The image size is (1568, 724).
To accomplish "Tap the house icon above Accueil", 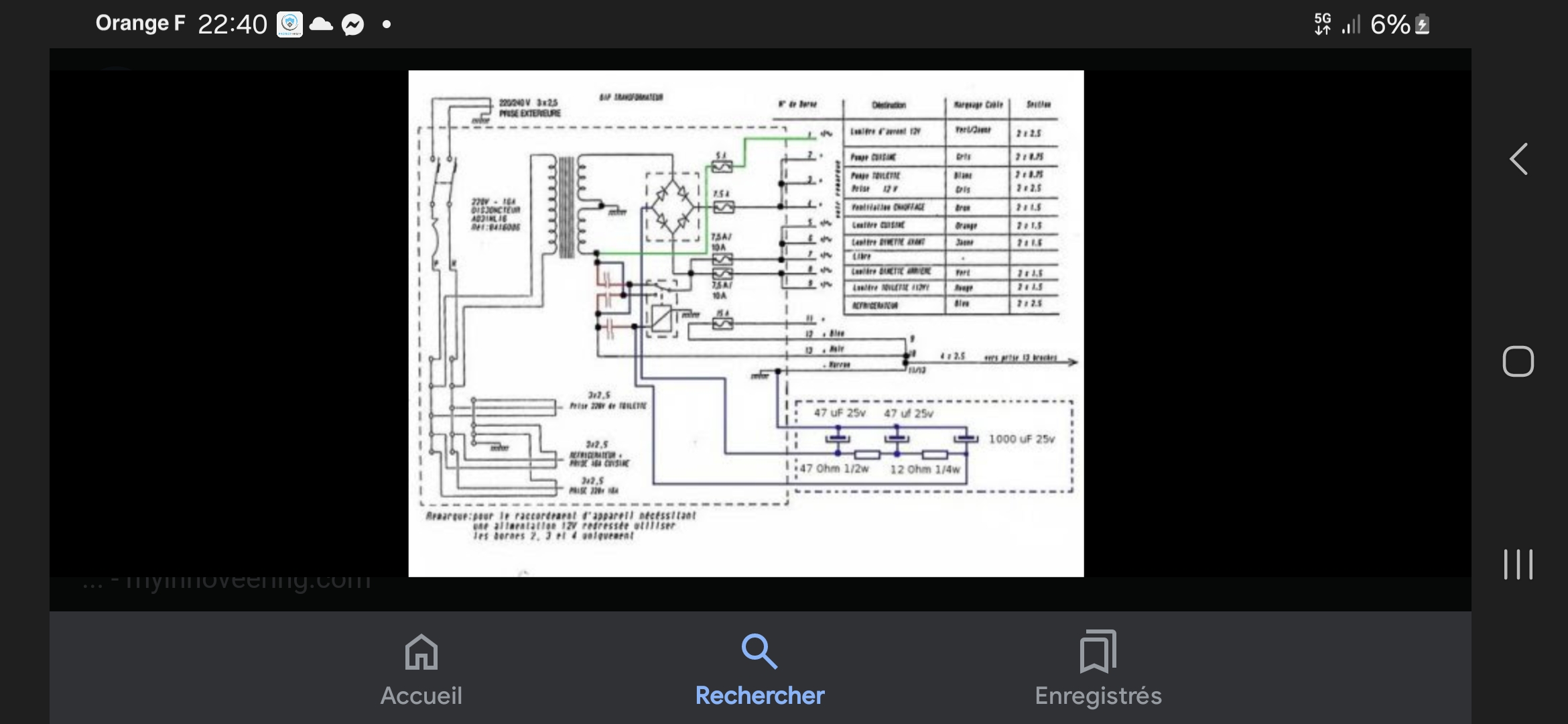I will pyautogui.click(x=421, y=652).
